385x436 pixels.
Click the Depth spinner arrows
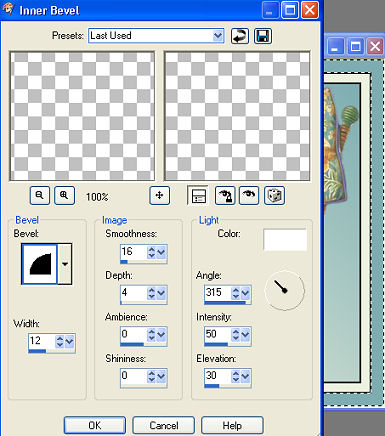click(152, 293)
